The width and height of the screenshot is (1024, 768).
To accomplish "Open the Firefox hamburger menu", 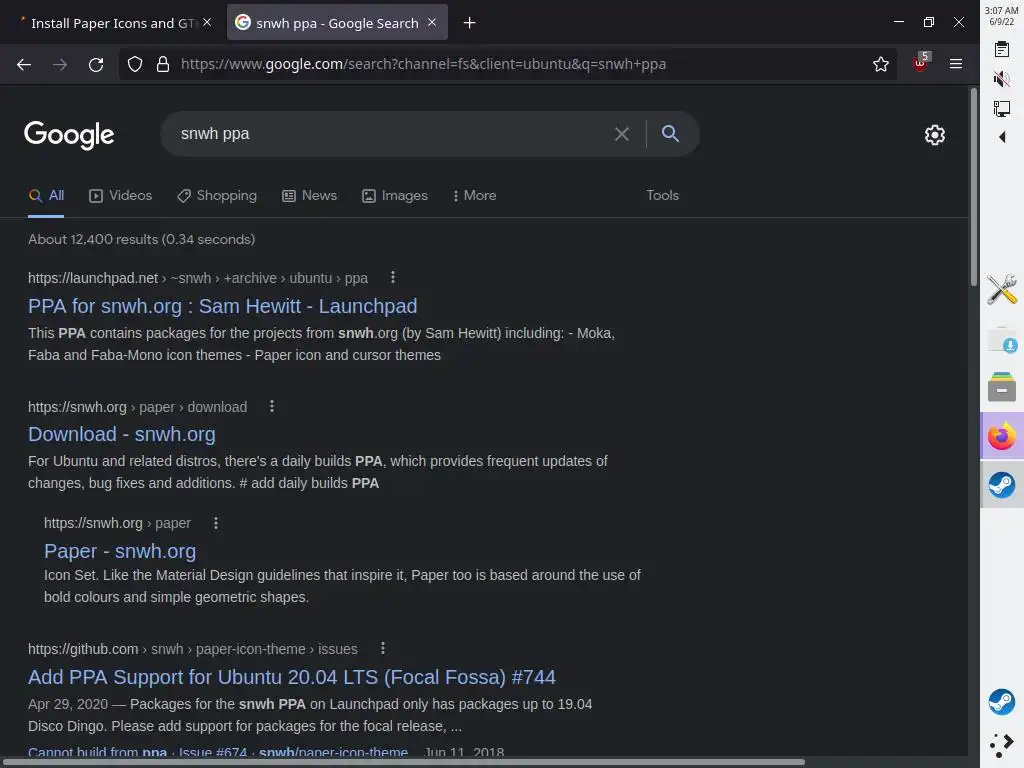I will pyautogui.click(x=955, y=64).
